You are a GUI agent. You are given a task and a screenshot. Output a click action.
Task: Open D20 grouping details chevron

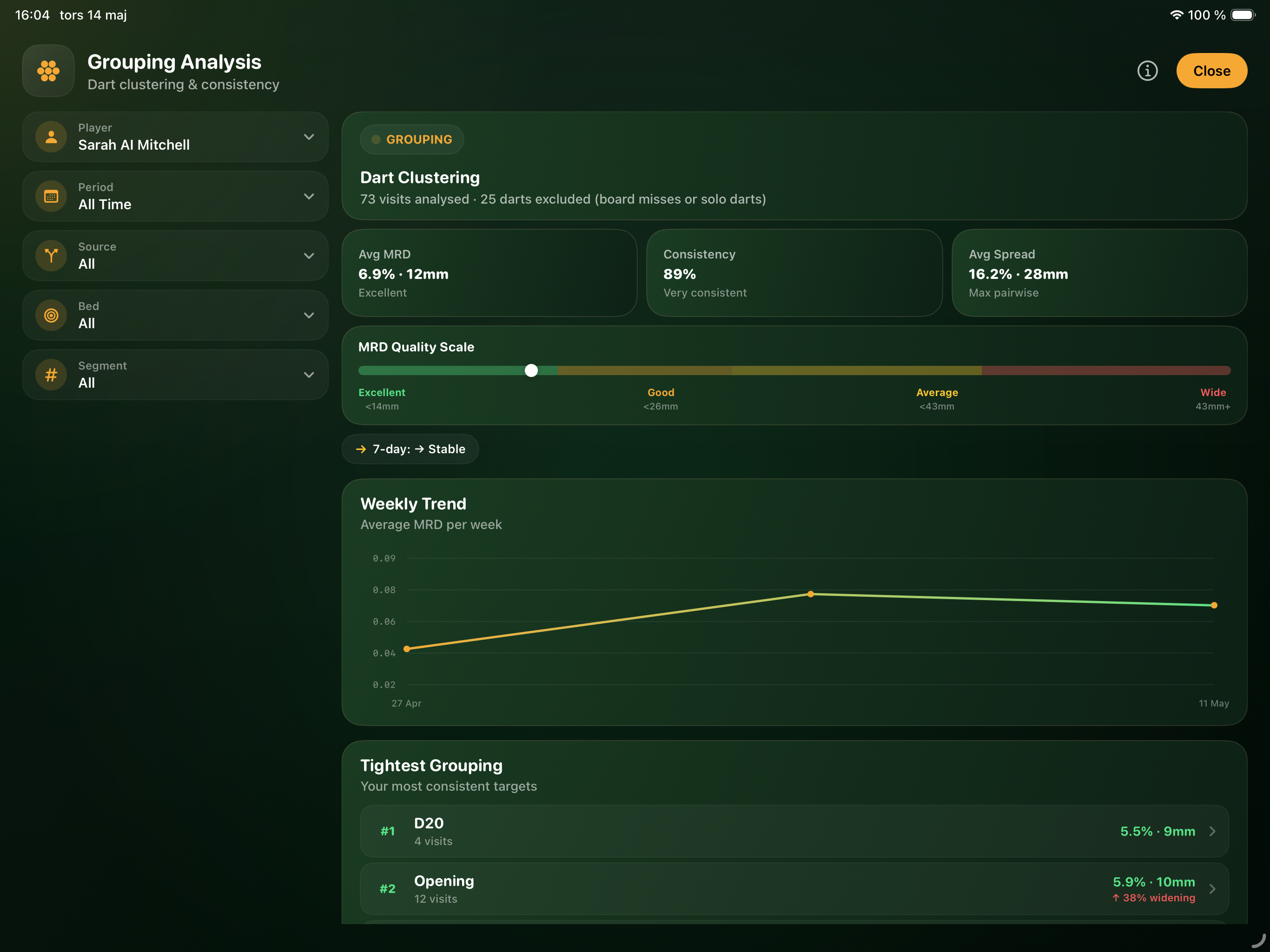[1212, 831]
